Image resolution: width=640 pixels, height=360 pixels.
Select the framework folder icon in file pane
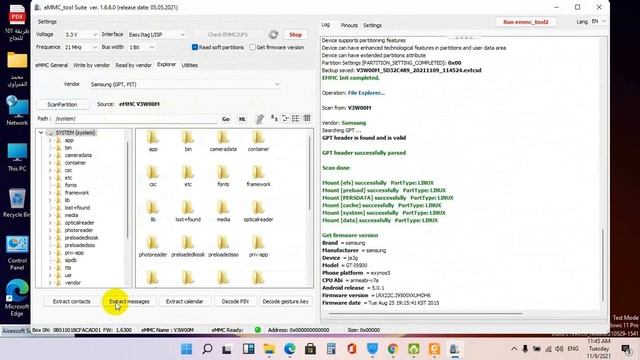tap(258, 173)
